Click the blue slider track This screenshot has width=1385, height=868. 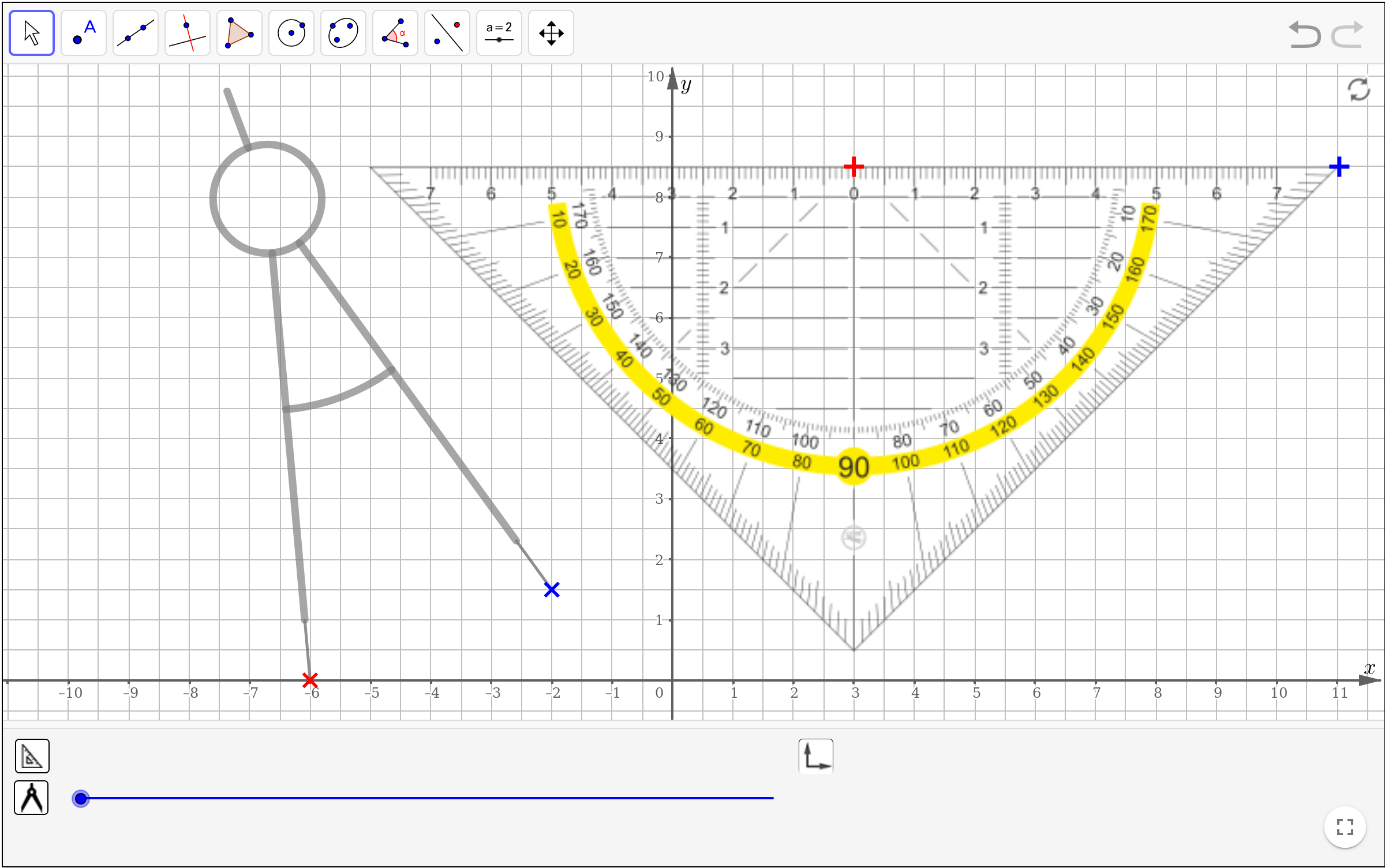coord(427,798)
